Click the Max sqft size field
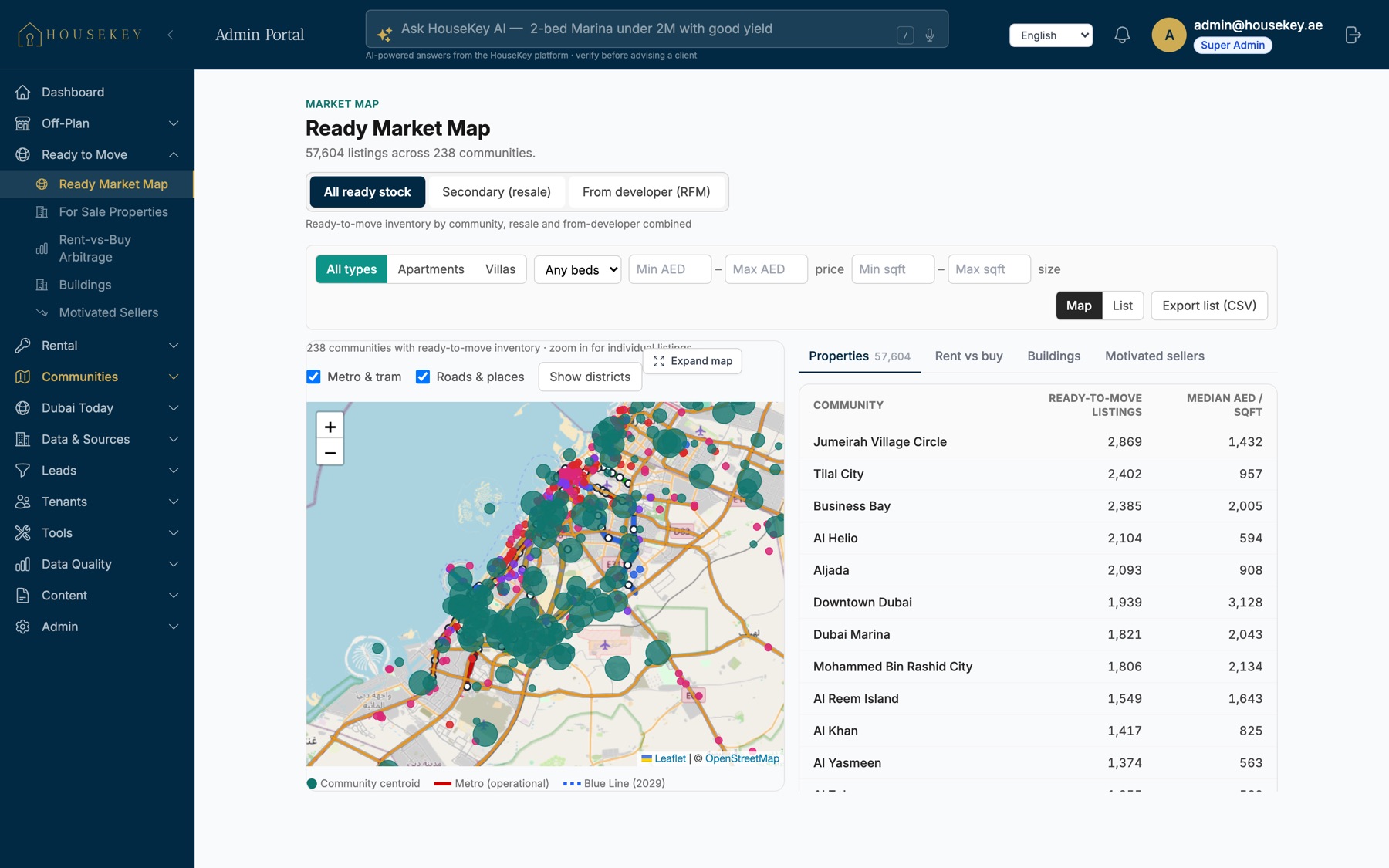The image size is (1389, 868). pos(989,269)
